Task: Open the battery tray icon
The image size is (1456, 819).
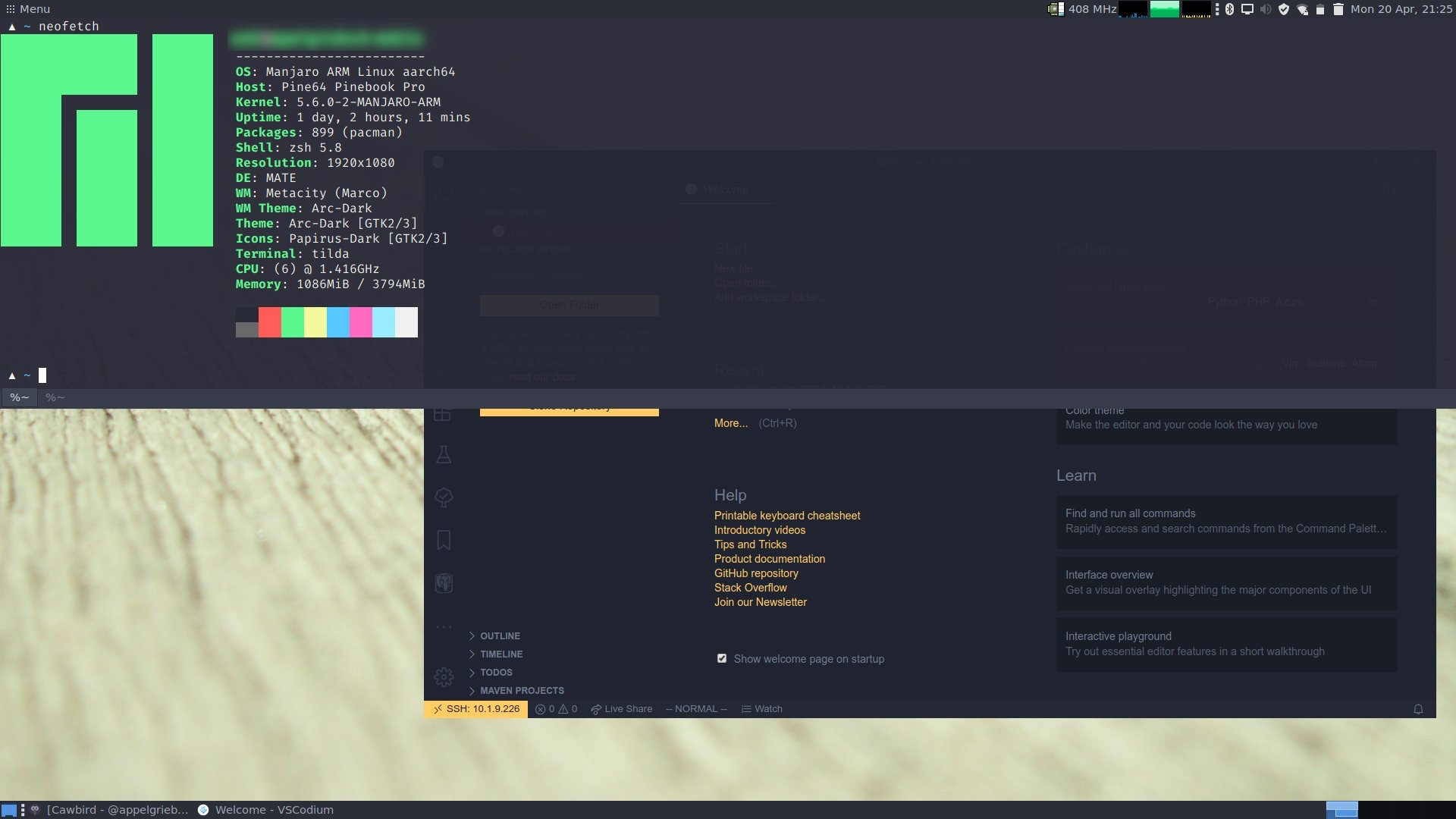Action: pyautogui.click(x=1320, y=10)
